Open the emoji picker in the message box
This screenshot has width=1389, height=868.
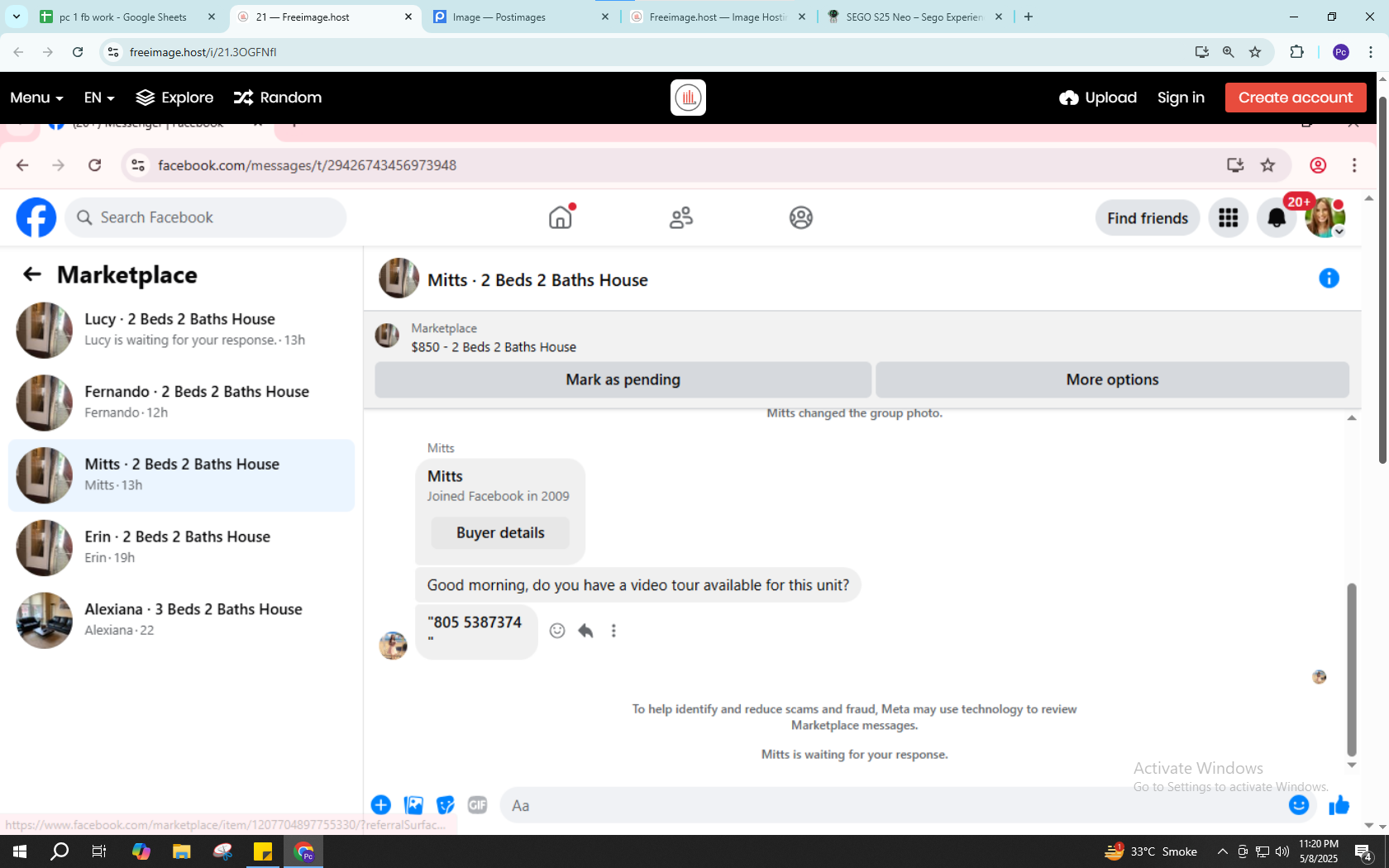1299,805
